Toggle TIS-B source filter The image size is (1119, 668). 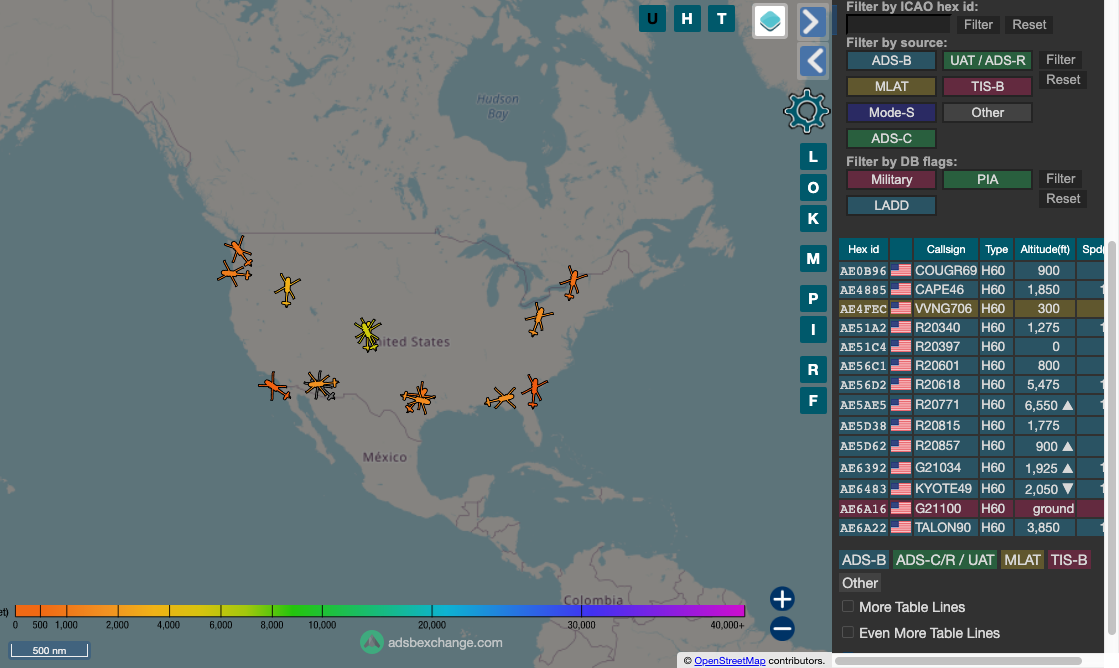(987, 86)
